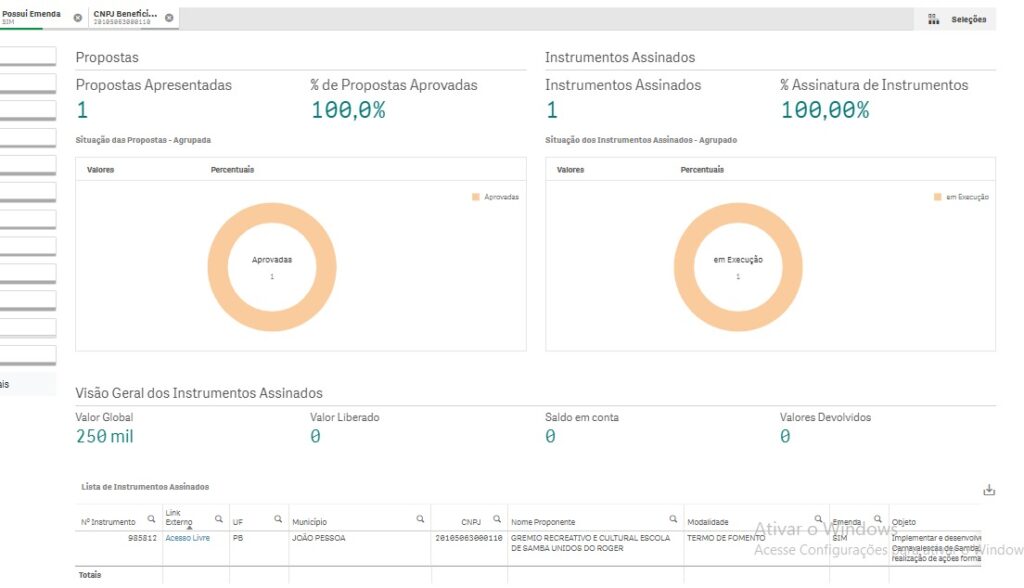Search the UF column values
This screenshot has height=588, width=1024.
pyautogui.click(x=278, y=519)
